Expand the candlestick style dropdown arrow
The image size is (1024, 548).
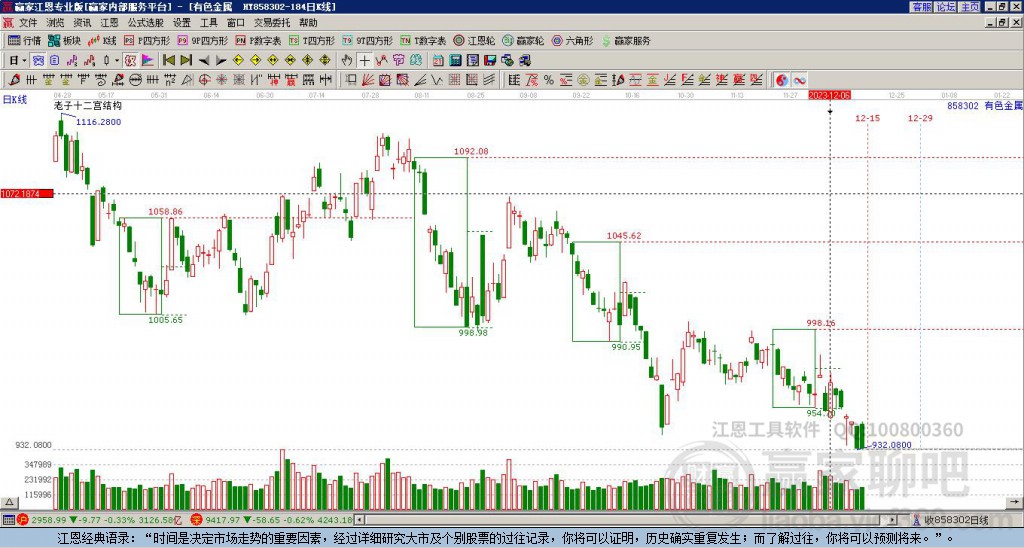[x=117, y=61]
